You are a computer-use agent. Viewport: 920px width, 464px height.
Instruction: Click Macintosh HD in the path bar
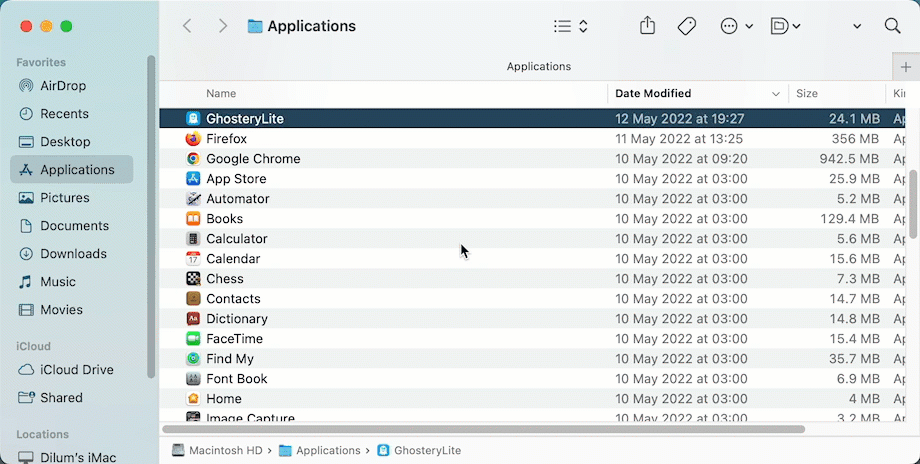tap(217, 451)
